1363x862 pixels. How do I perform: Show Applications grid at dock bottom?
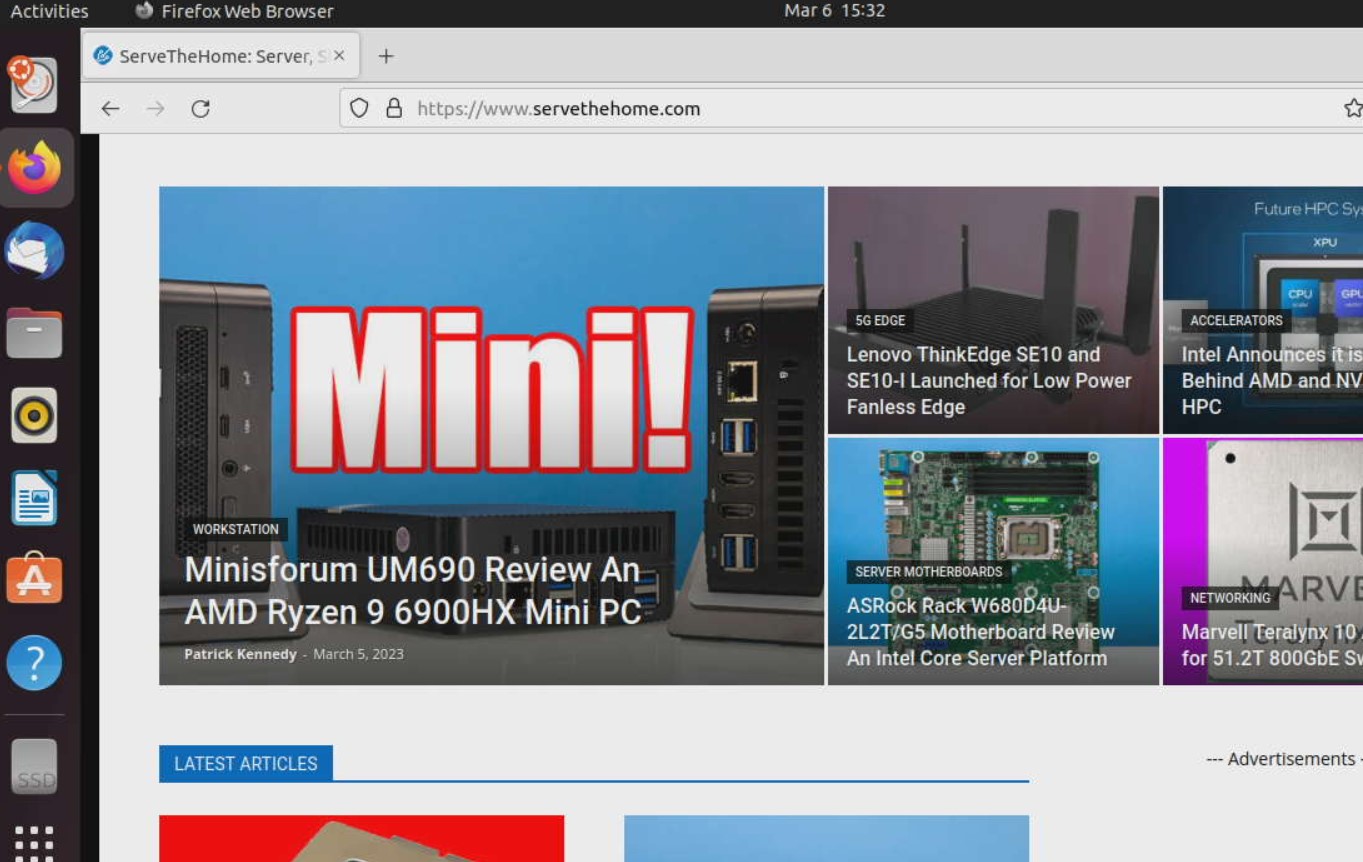35,842
